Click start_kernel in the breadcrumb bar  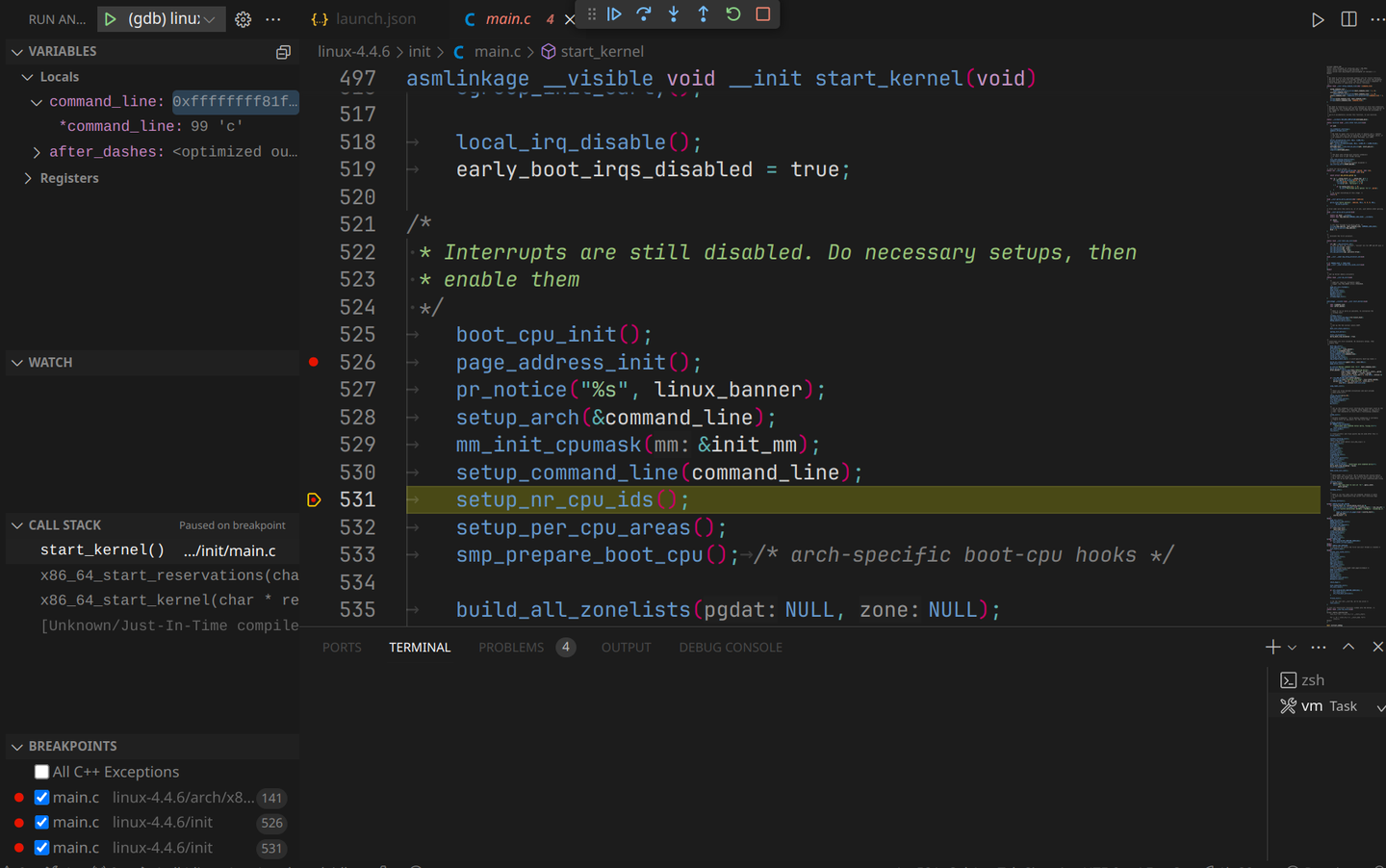point(603,51)
